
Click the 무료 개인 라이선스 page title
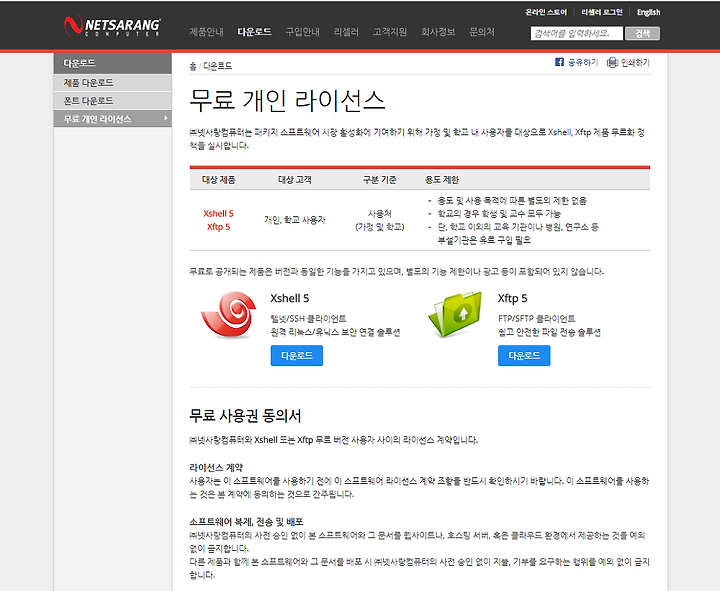pyautogui.click(x=287, y=100)
